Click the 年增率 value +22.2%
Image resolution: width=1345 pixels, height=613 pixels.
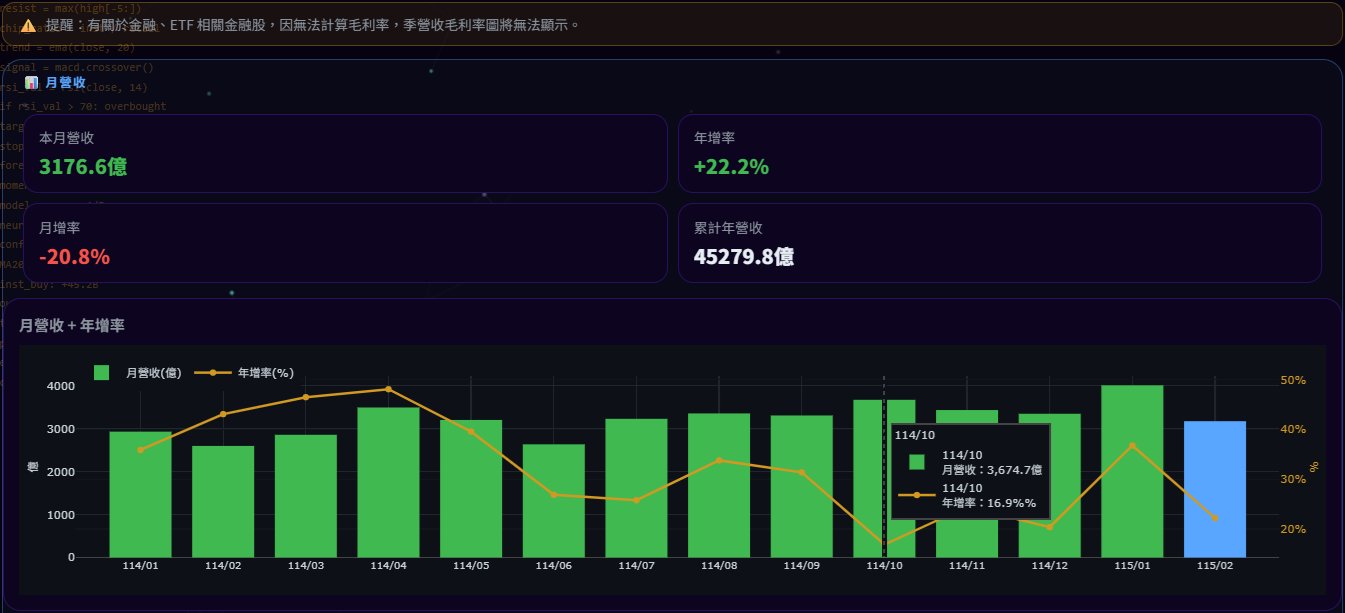coord(731,166)
